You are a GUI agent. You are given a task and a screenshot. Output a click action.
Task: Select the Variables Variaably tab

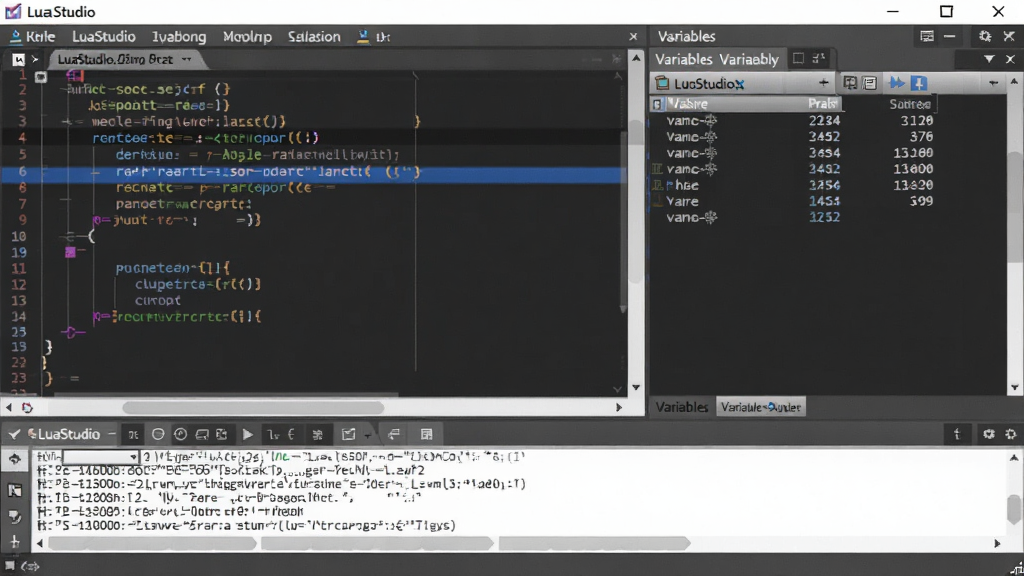716,59
